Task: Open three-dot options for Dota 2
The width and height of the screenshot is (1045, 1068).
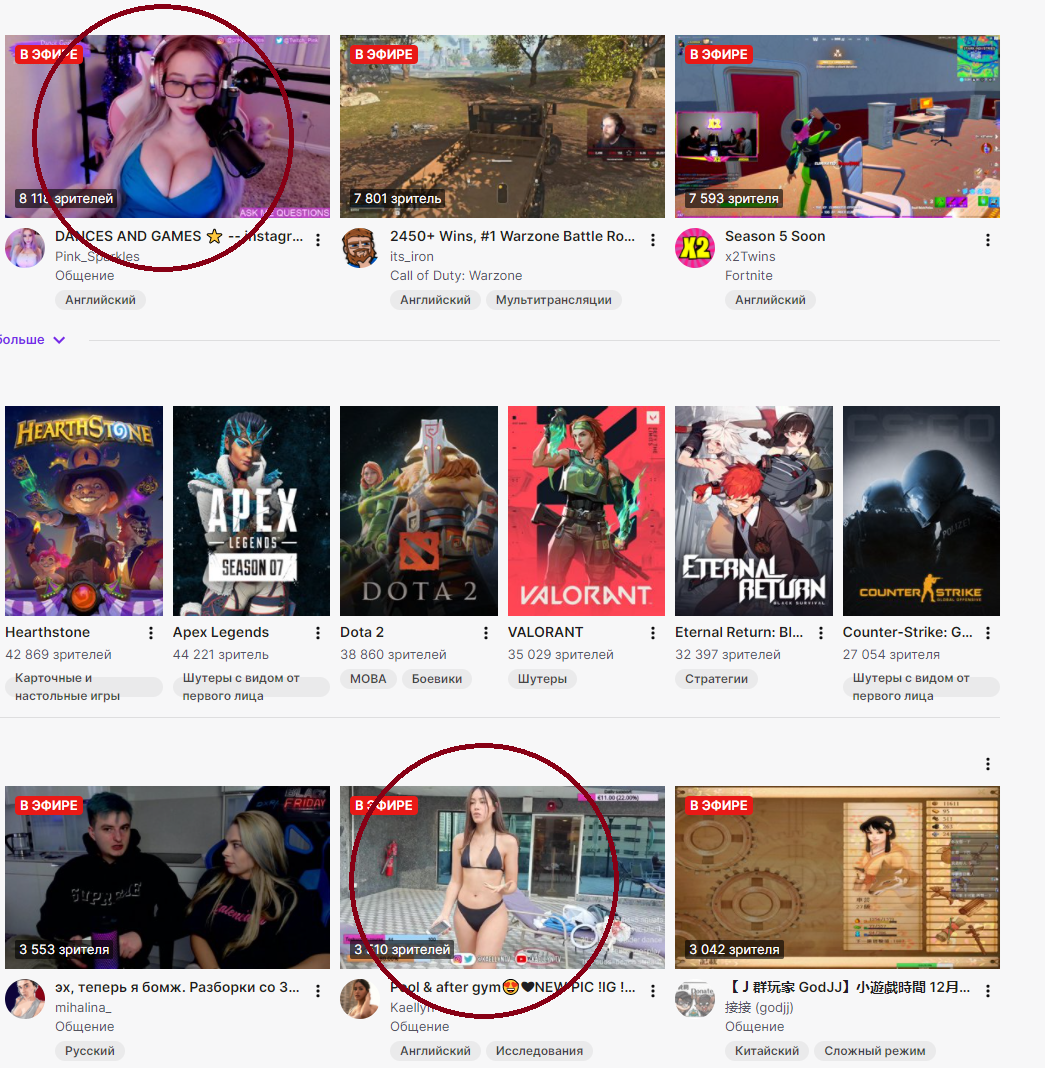Action: [x=486, y=633]
